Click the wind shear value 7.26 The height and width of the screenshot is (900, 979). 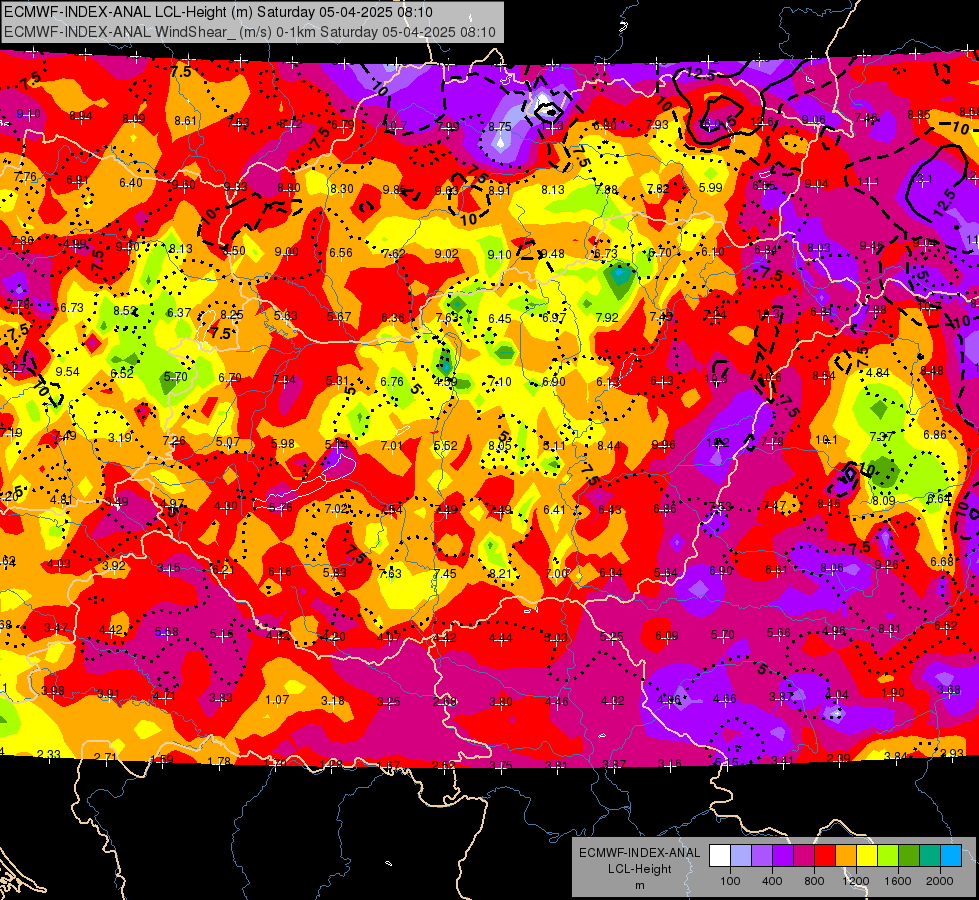tap(174, 440)
